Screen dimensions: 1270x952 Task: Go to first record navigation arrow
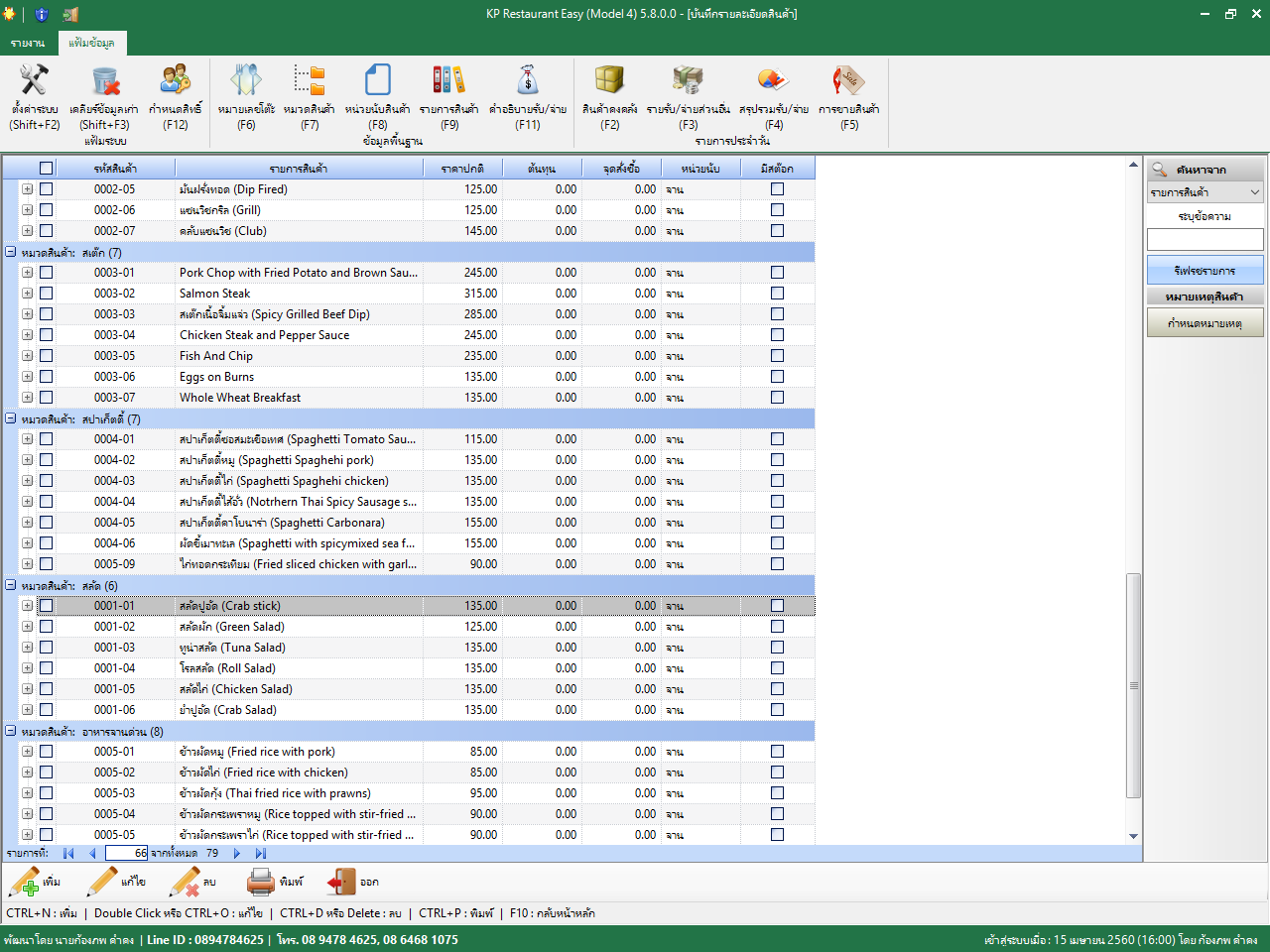coord(68,853)
